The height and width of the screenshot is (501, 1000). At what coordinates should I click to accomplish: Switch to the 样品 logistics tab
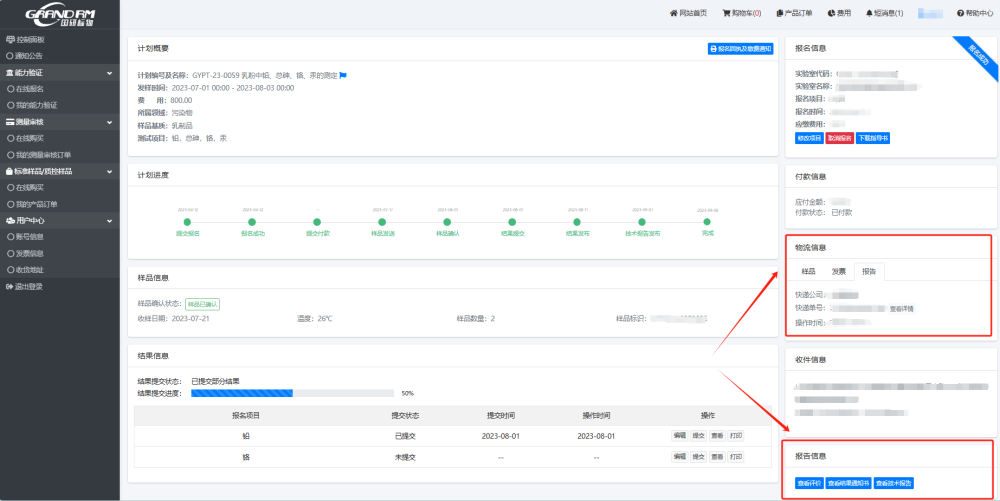coord(808,271)
